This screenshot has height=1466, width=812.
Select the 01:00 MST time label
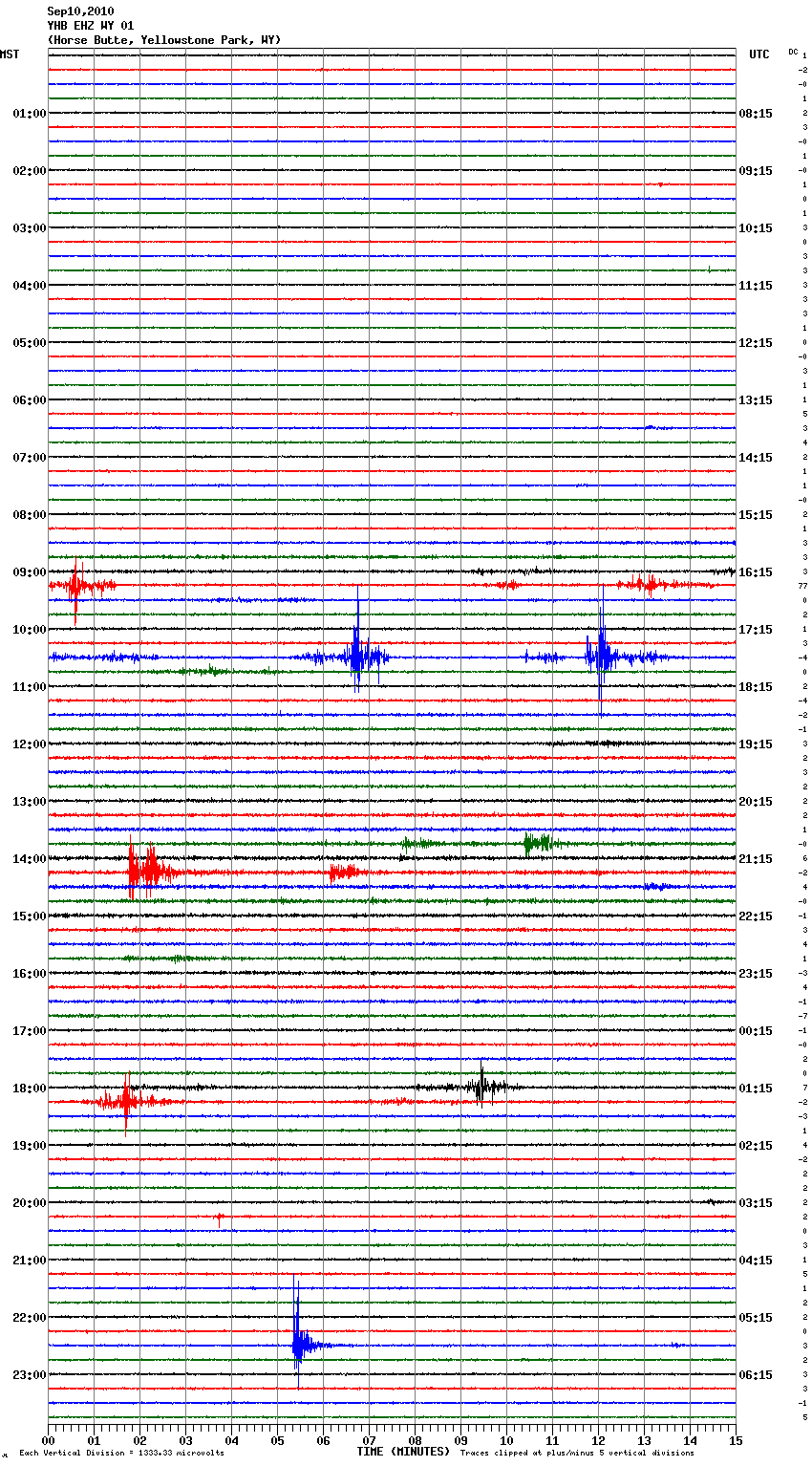click(x=30, y=114)
